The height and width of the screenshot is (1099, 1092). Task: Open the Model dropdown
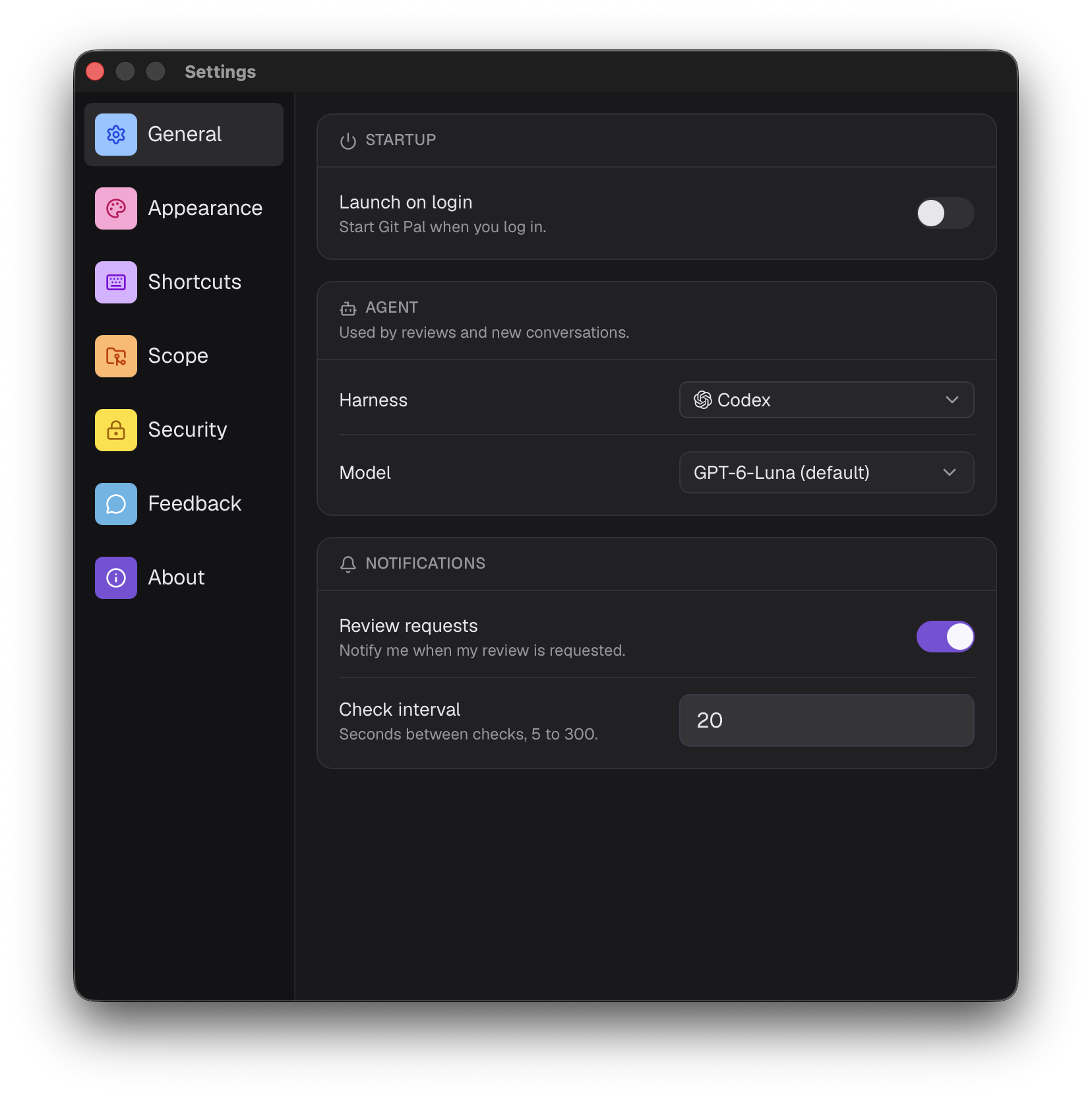coord(826,472)
